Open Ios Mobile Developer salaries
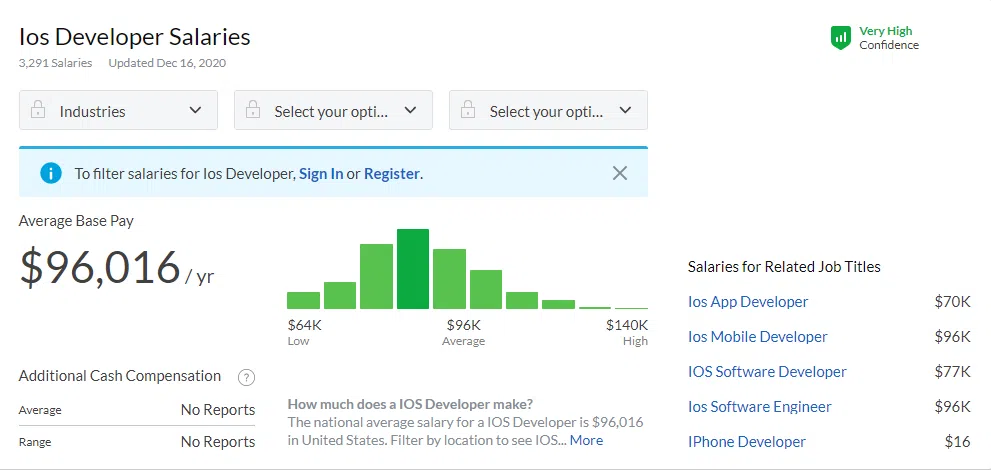Image resolution: width=991 pixels, height=470 pixels. coord(758,337)
